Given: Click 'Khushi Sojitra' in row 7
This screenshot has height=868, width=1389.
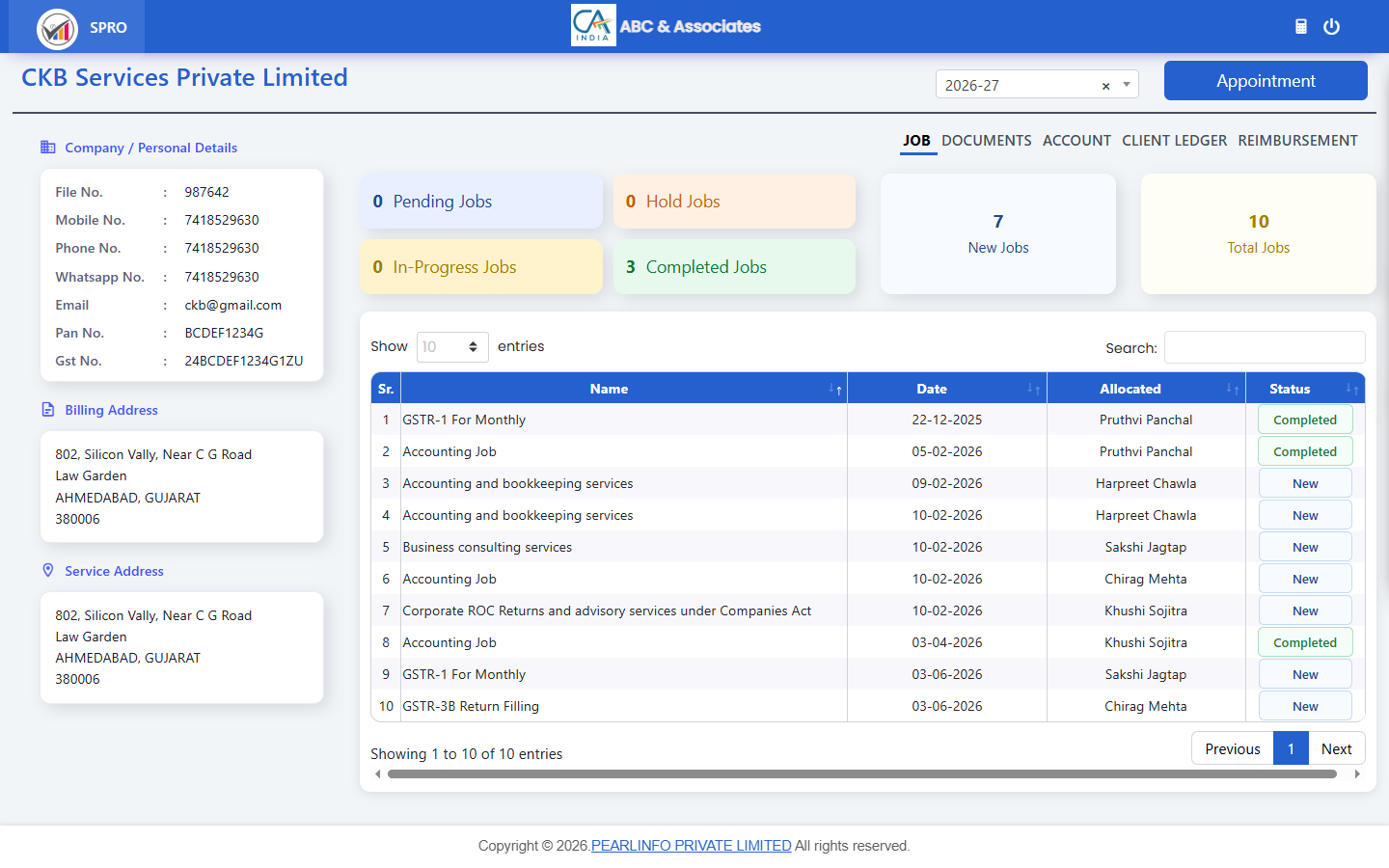Looking at the screenshot, I should tap(1146, 610).
